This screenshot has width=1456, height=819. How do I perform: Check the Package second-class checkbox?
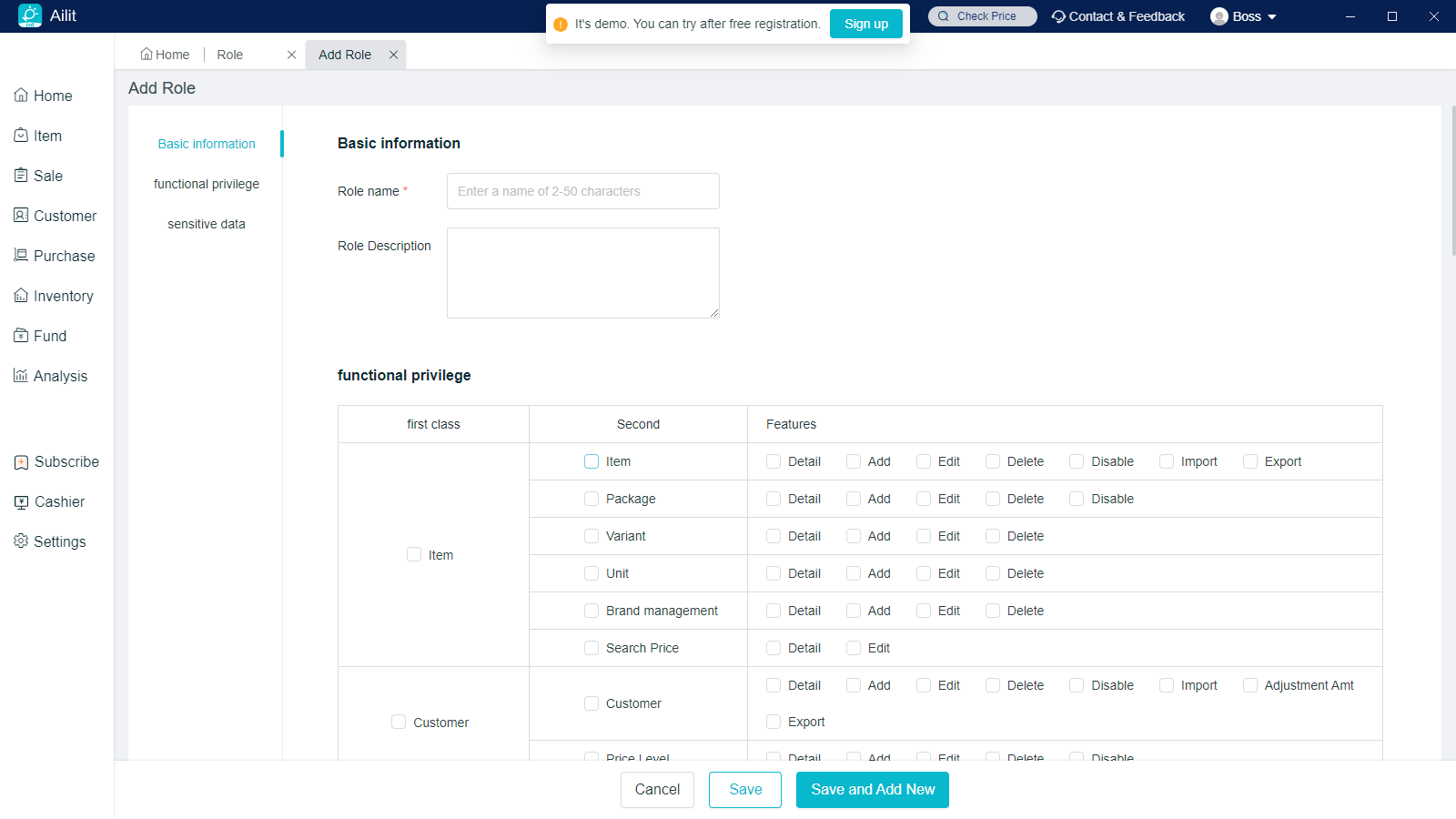[591, 499]
